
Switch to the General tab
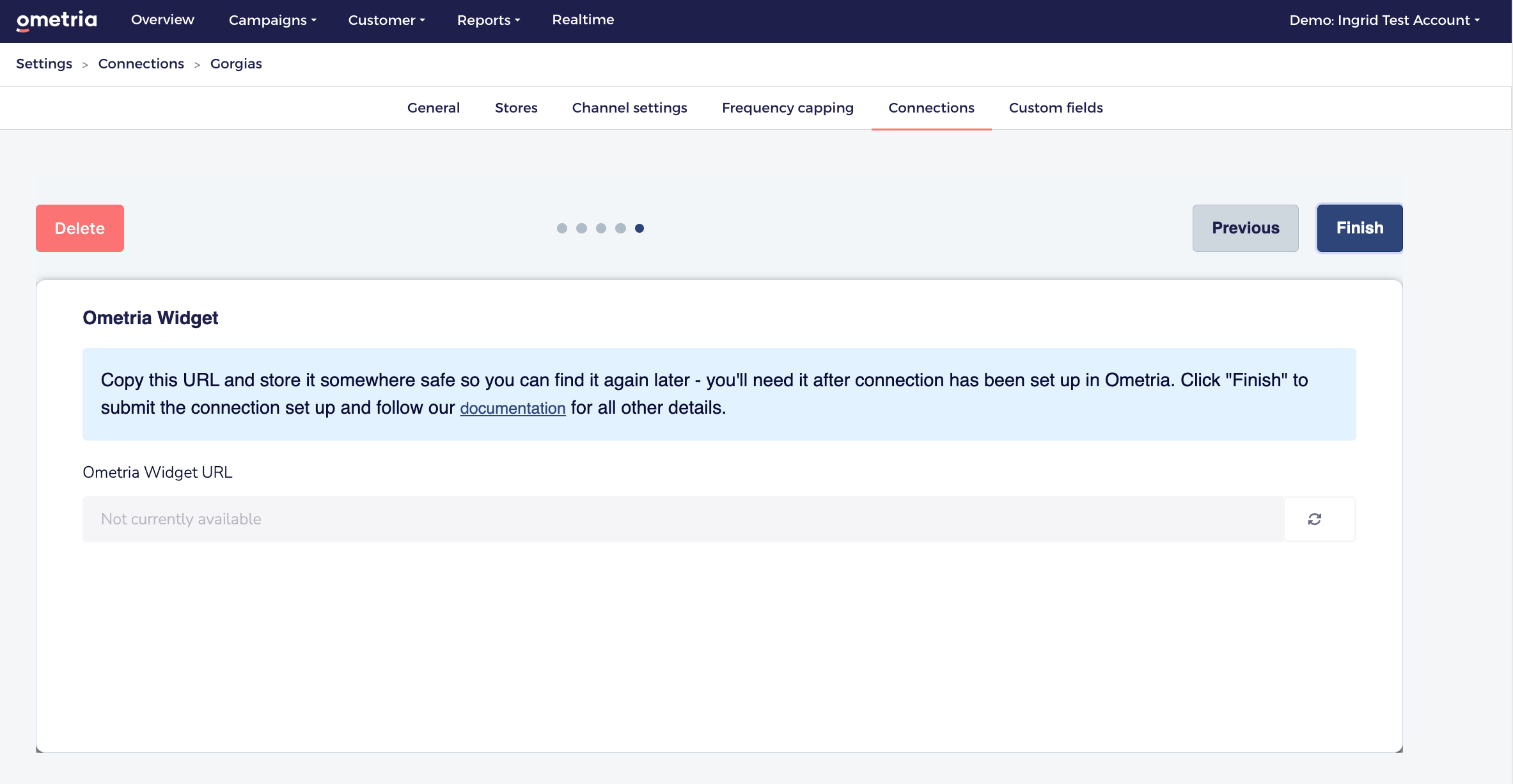pyautogui.click(x=434, y=107)
